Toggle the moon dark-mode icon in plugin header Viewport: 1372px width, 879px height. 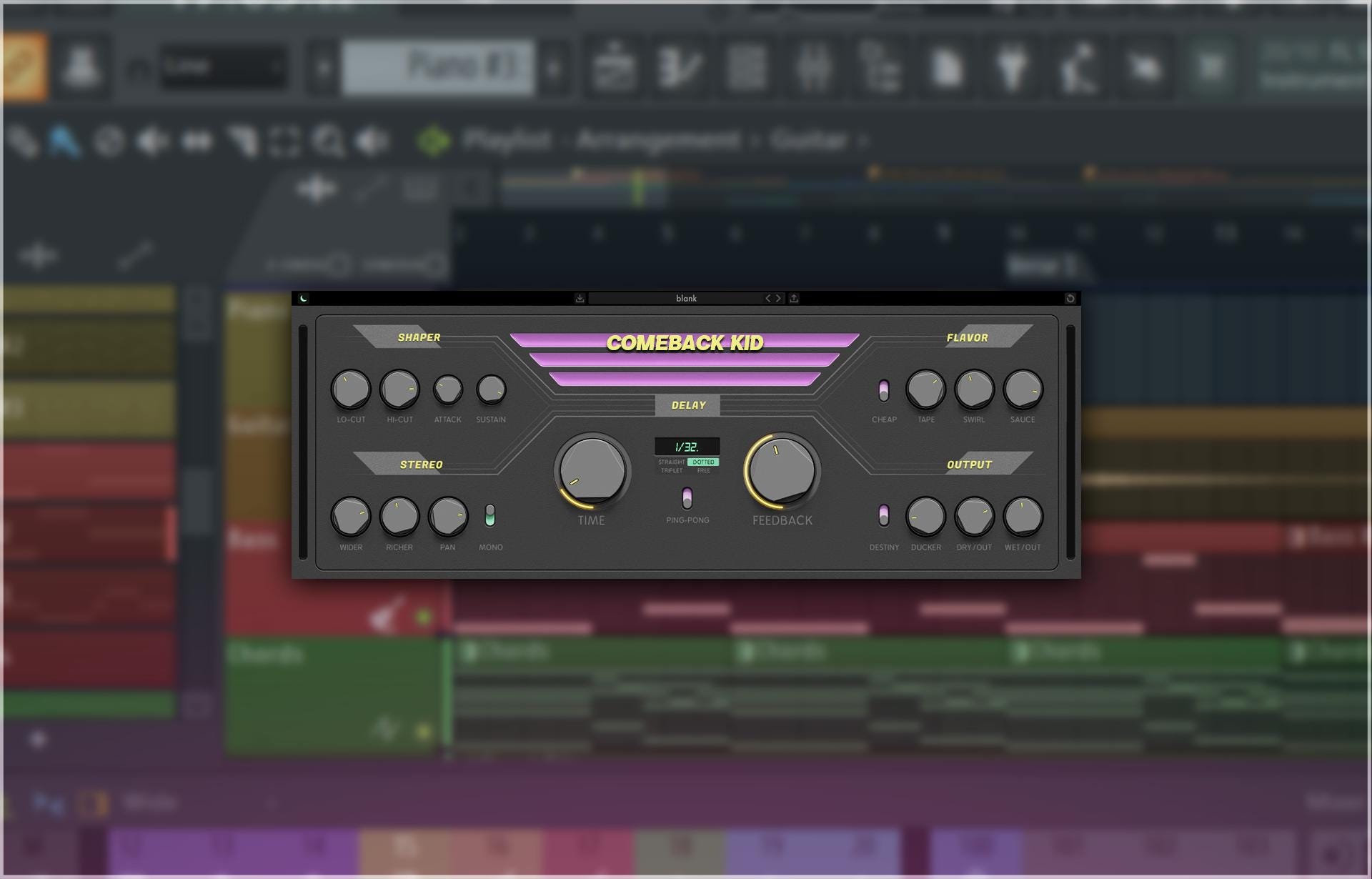coord(304,298)
